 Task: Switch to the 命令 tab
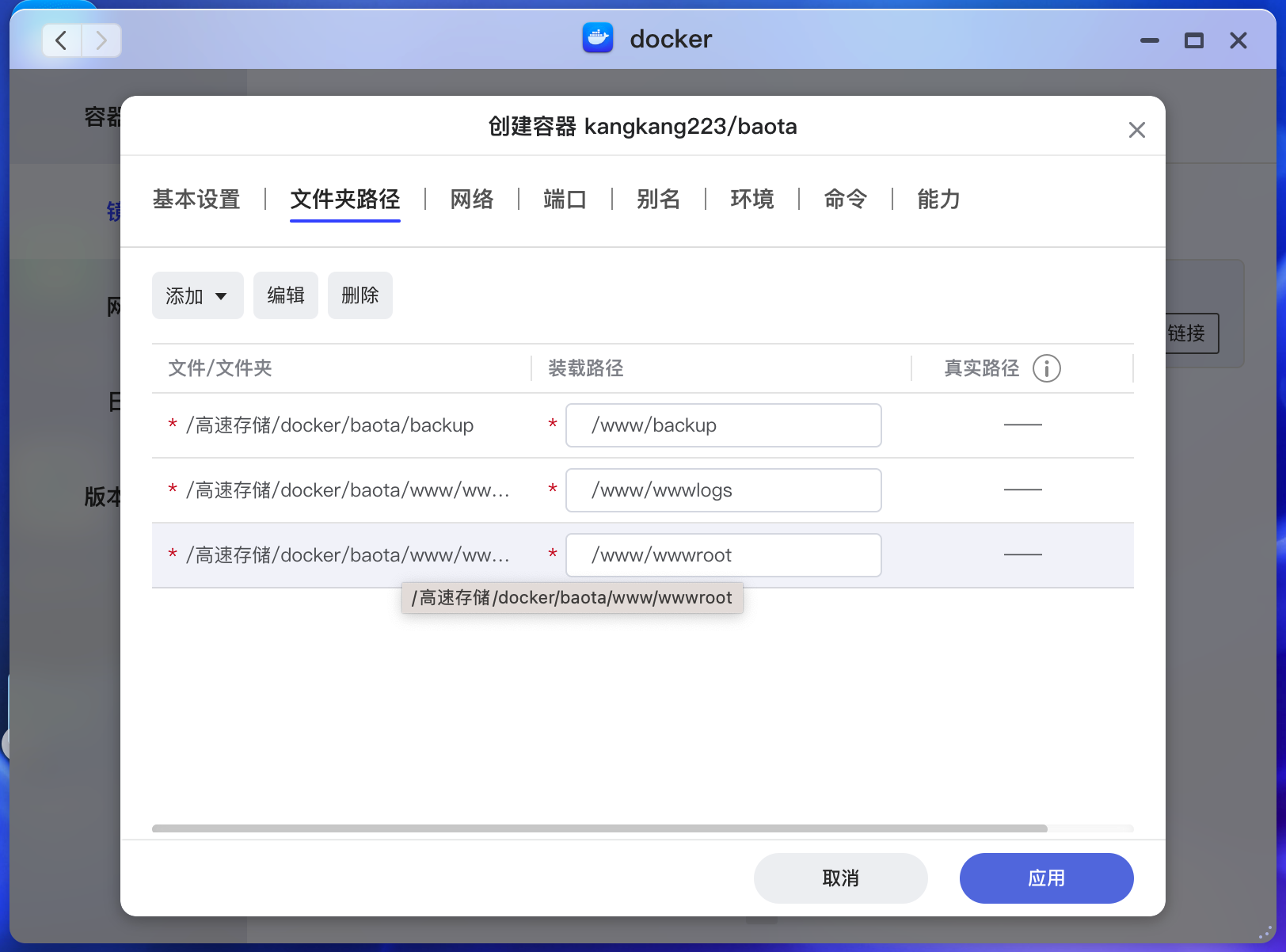(x=846, y=199)
